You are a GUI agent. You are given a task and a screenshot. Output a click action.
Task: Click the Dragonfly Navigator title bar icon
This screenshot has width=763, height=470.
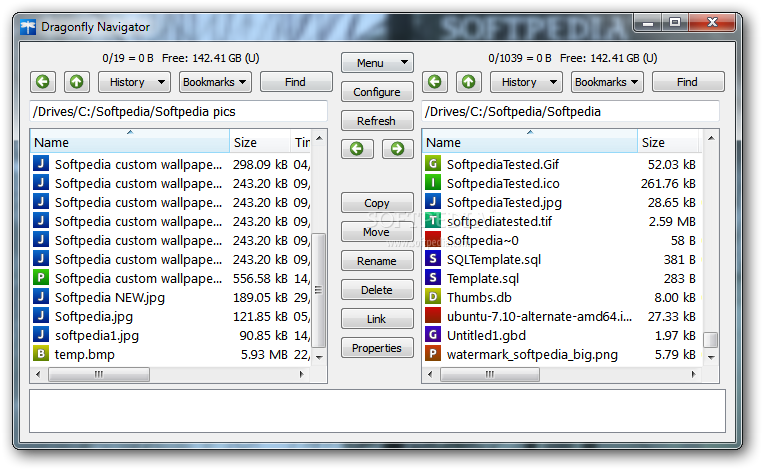tap(28, 27)
